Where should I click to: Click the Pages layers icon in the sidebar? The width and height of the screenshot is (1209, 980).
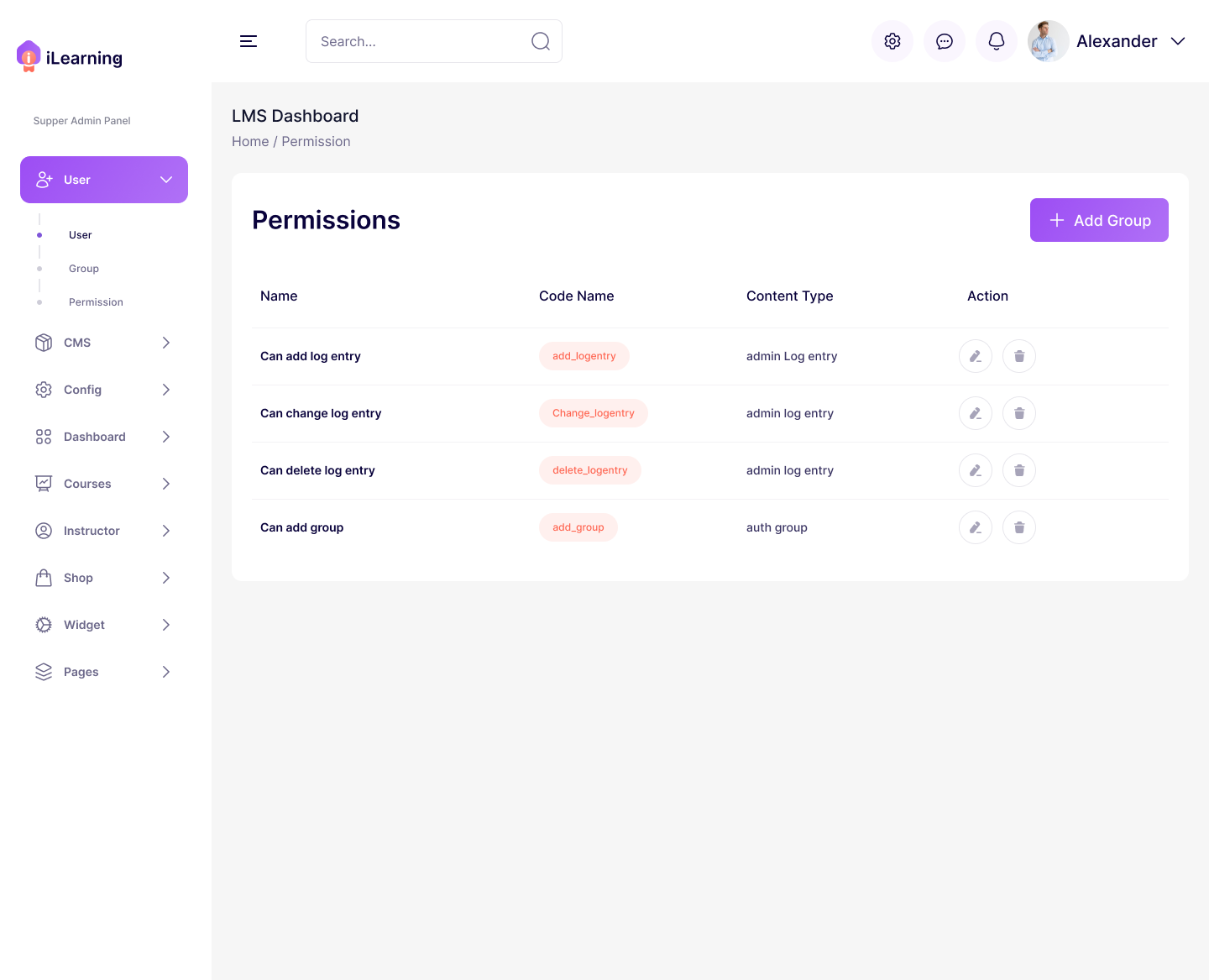[x=44, y=672]
